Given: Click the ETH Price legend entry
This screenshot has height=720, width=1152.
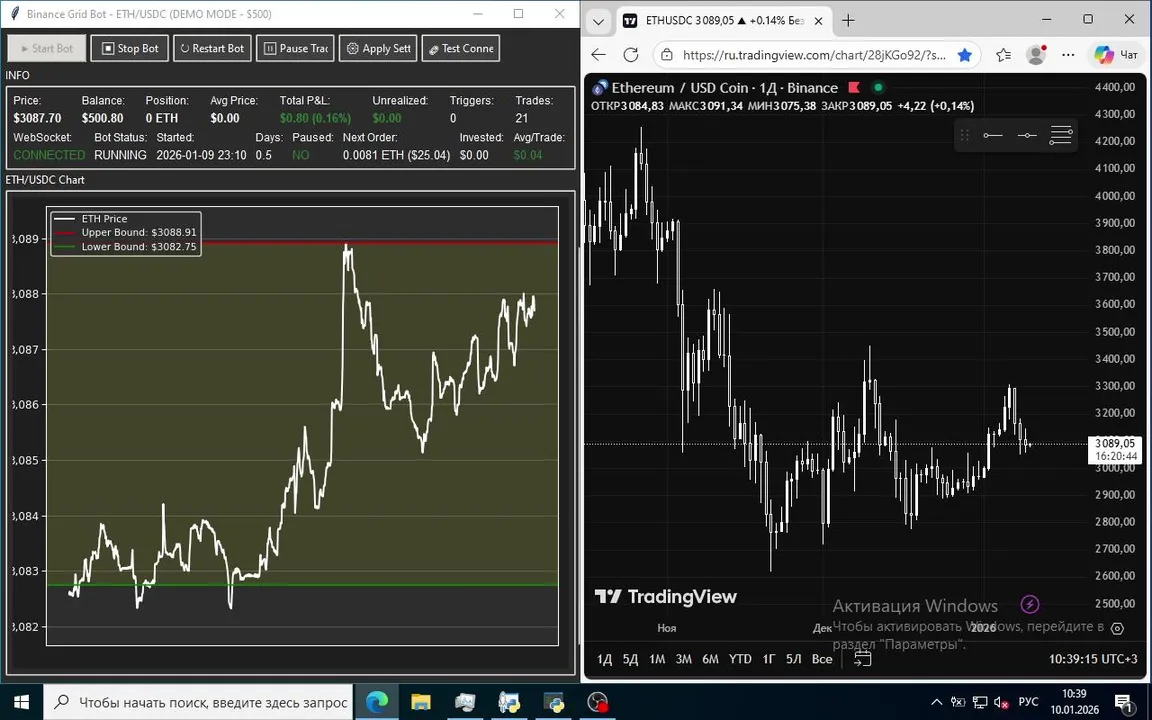Looking at the screenshot, I should tap(91, 218).
